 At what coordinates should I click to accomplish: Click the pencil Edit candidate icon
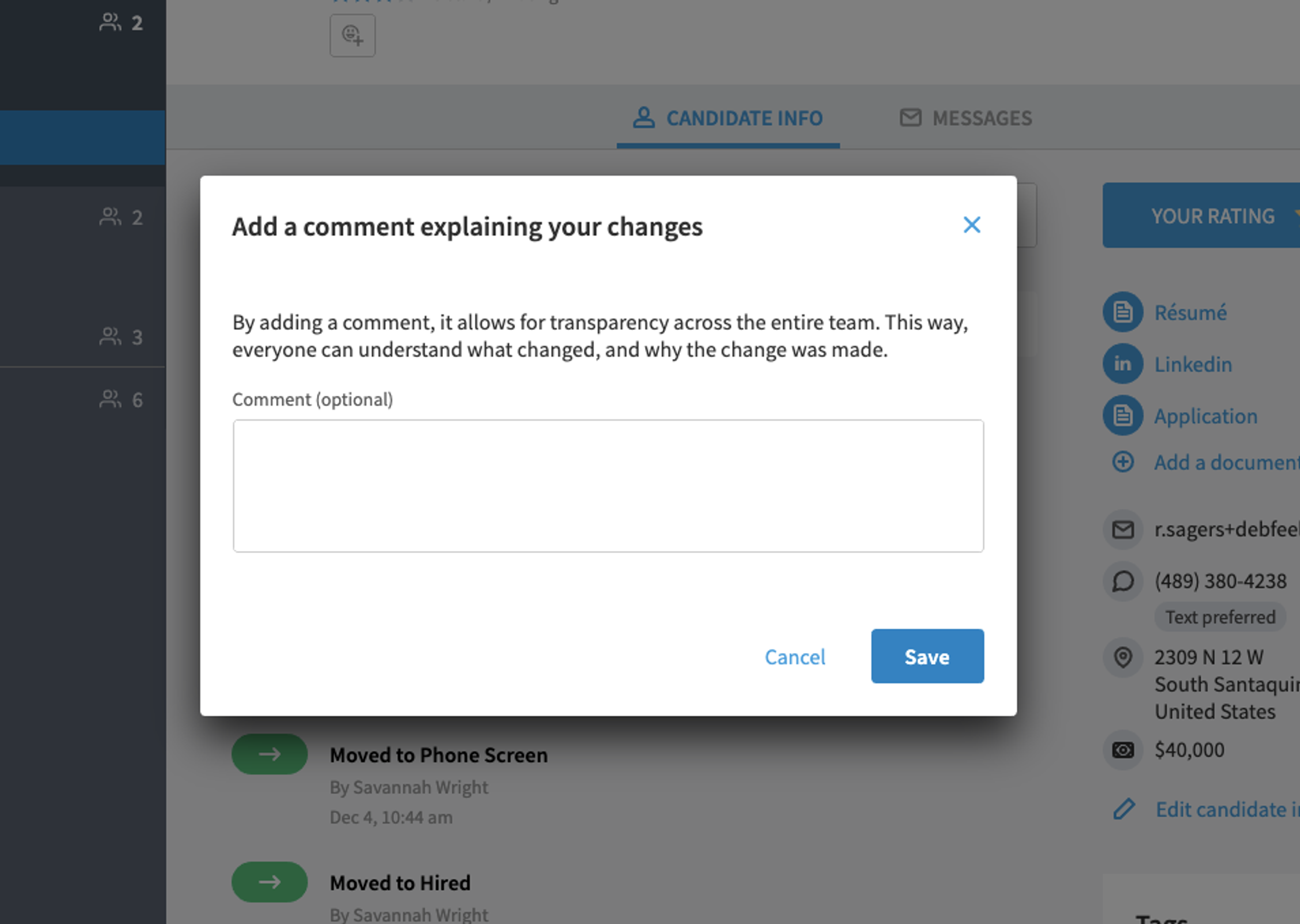pyautogui.click(x=1124, y=809)
